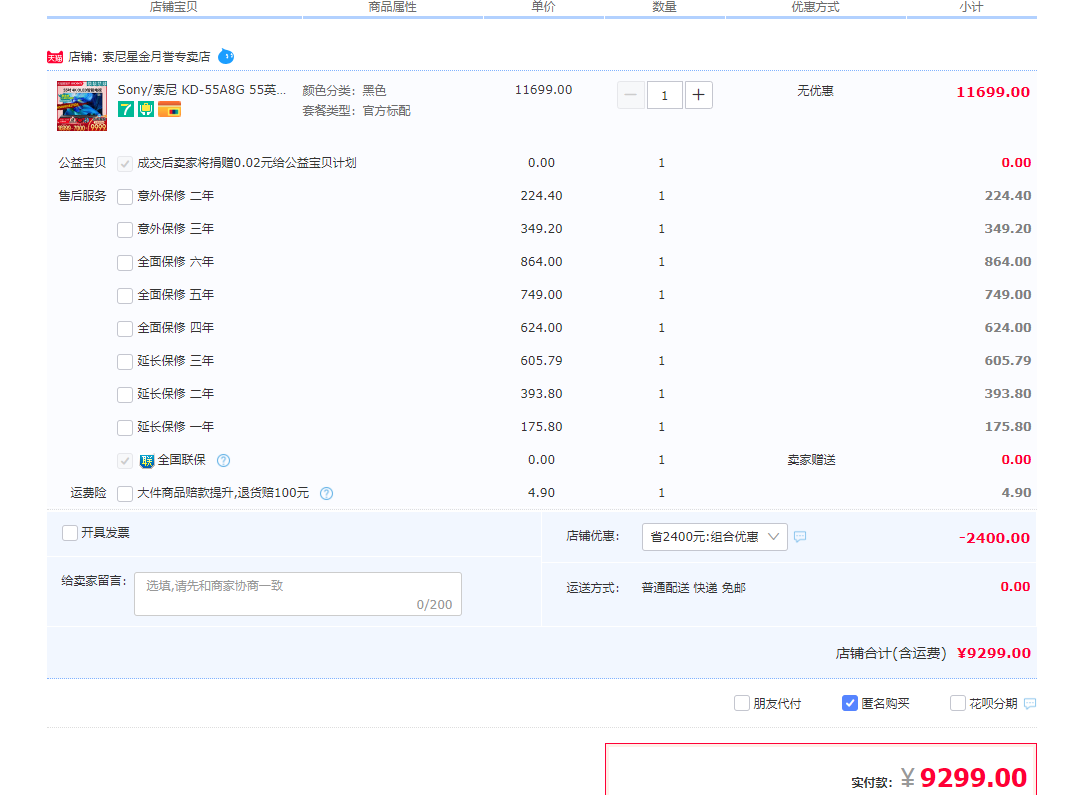Check 全面保修 五年 option
Viewport: 1082px width, 795px height.
pos(125,296)
